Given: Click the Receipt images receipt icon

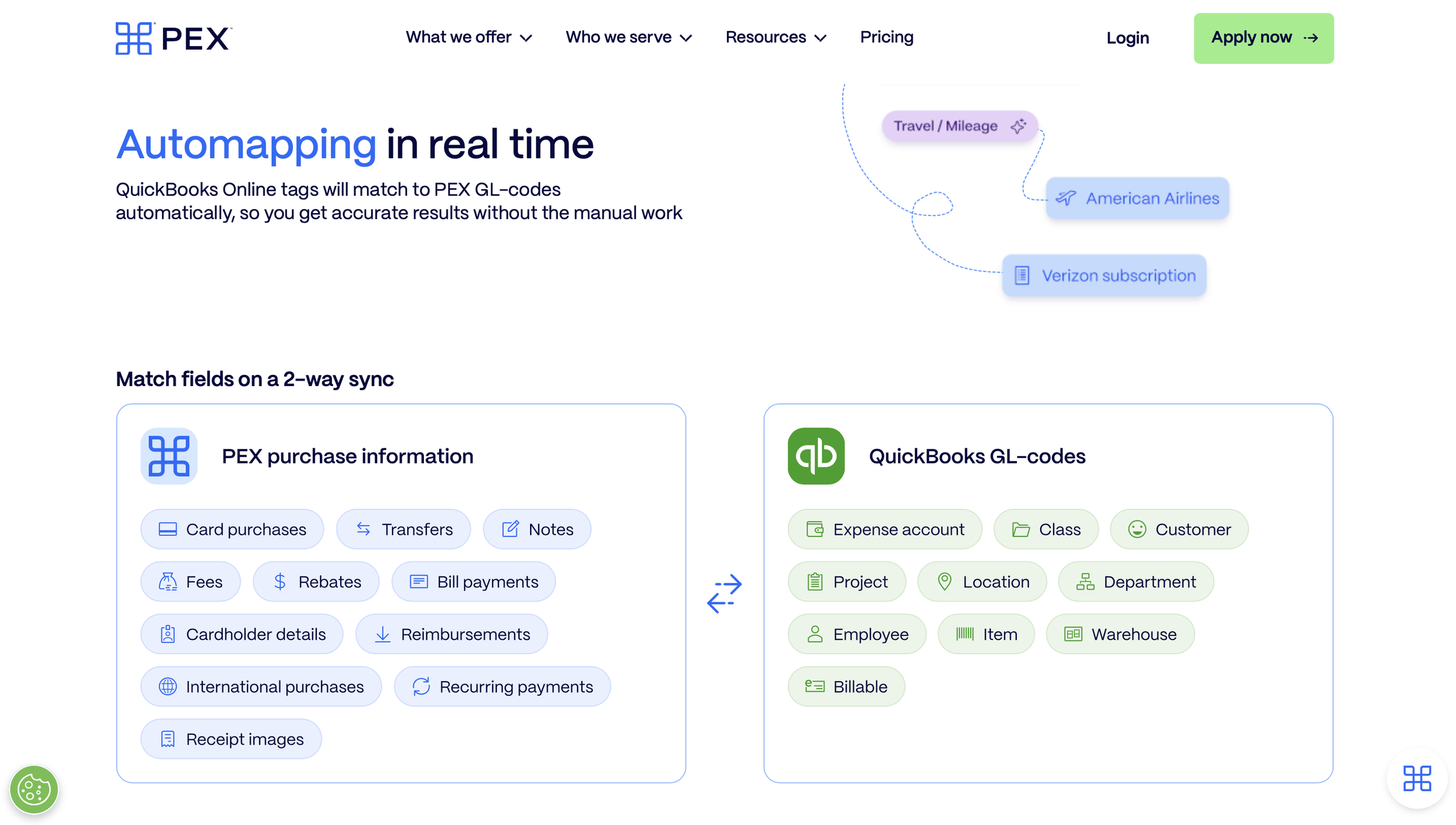Looking at the screenshot, I should [x=168, y=739].
